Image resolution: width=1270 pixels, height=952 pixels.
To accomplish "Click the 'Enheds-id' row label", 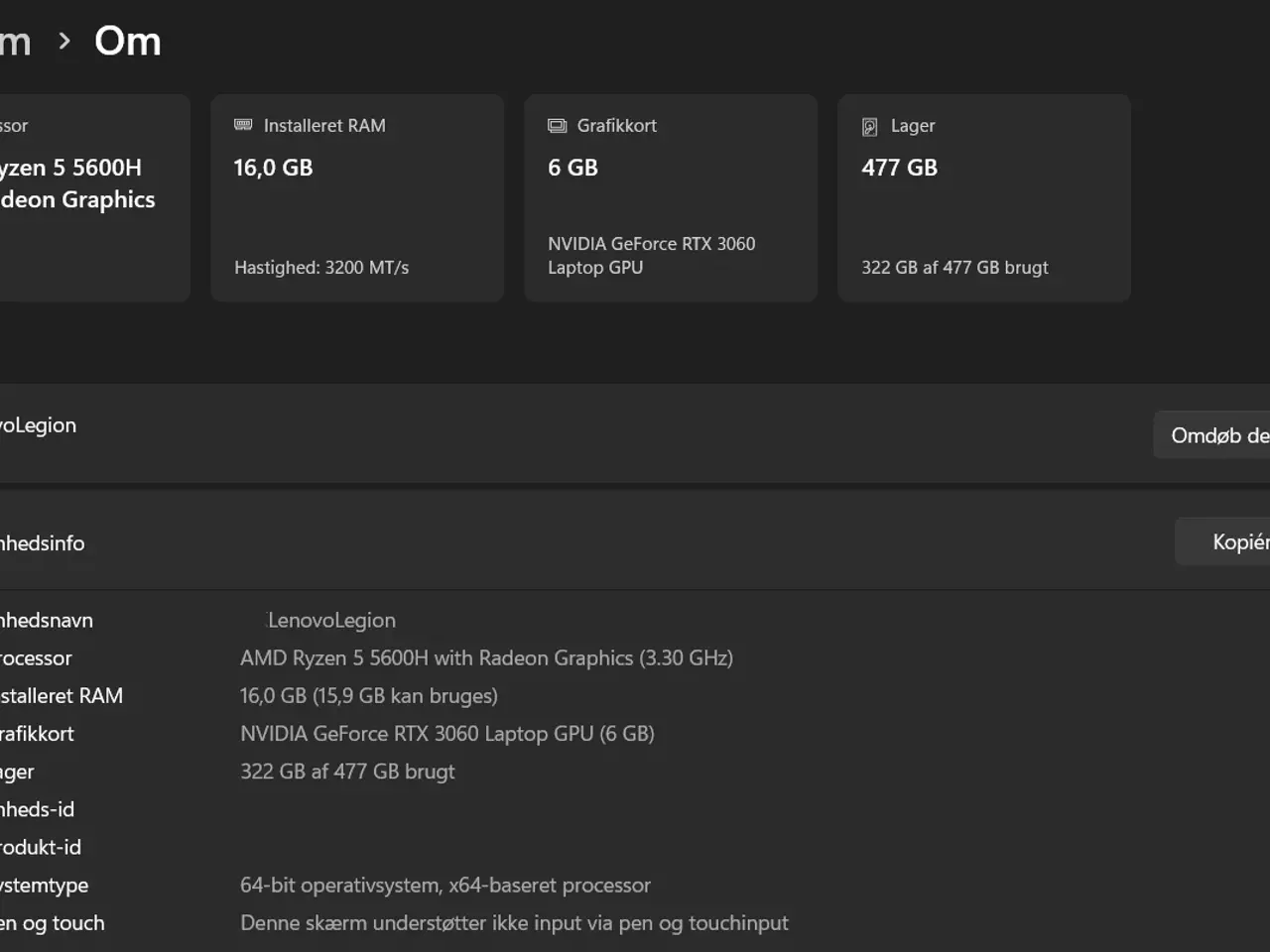I will pyautogui.click(x=37, y=809).
